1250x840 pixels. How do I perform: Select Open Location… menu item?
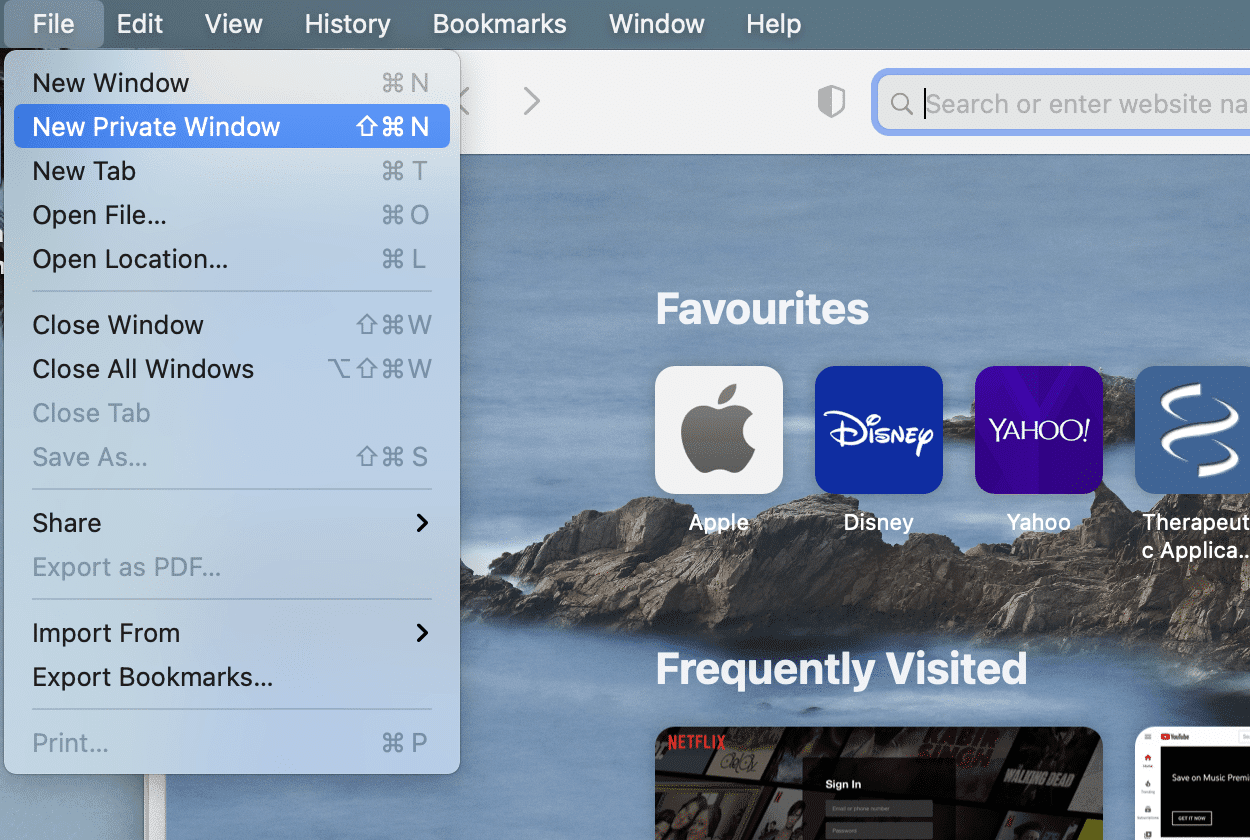click(232, 259)
